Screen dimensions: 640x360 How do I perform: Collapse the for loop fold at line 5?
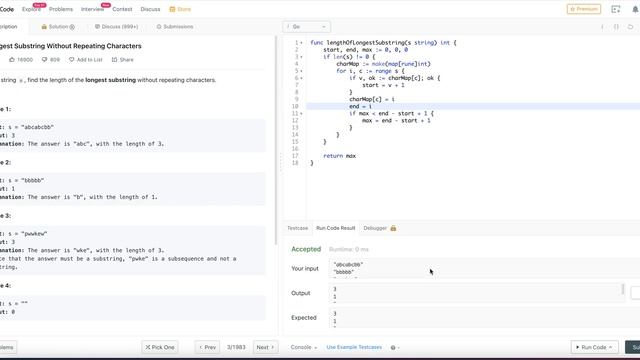301,71
